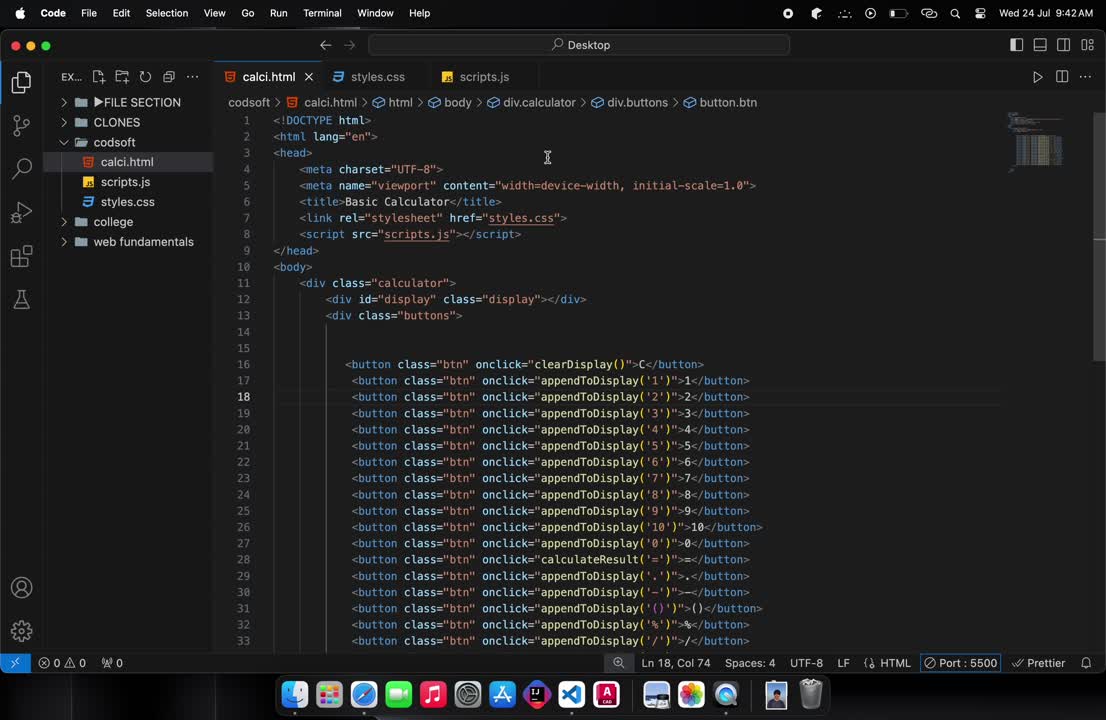
Task: Toggle the secondary side bar visibility
Action: click(x=1064, y=45)
